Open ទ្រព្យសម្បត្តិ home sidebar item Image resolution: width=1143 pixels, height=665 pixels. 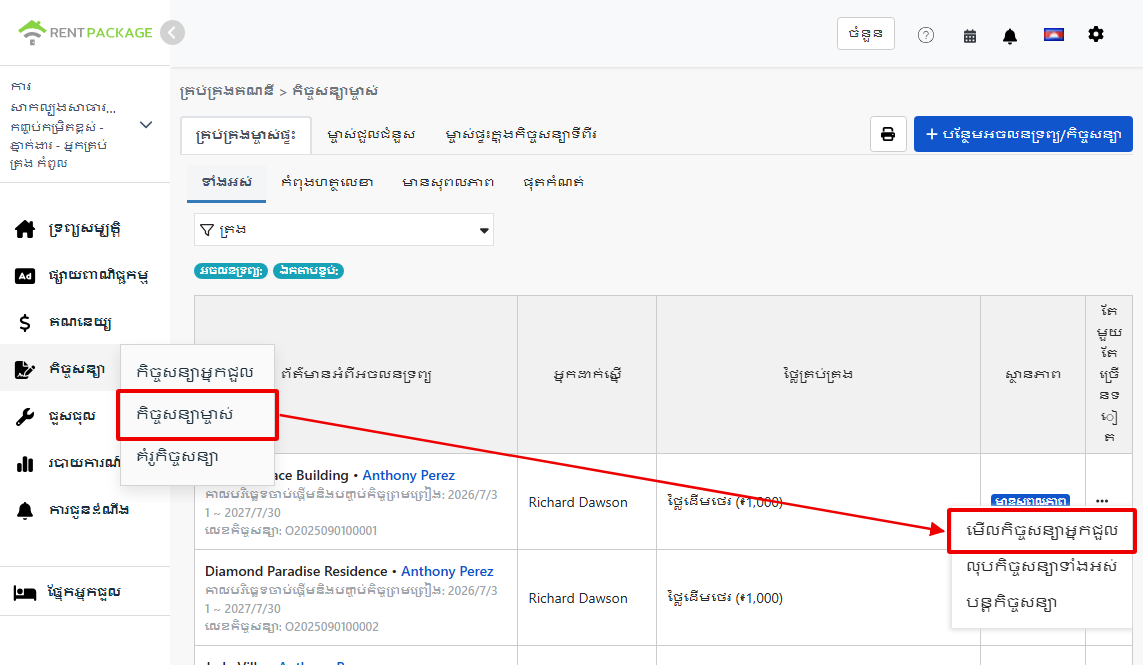(85, 229)
